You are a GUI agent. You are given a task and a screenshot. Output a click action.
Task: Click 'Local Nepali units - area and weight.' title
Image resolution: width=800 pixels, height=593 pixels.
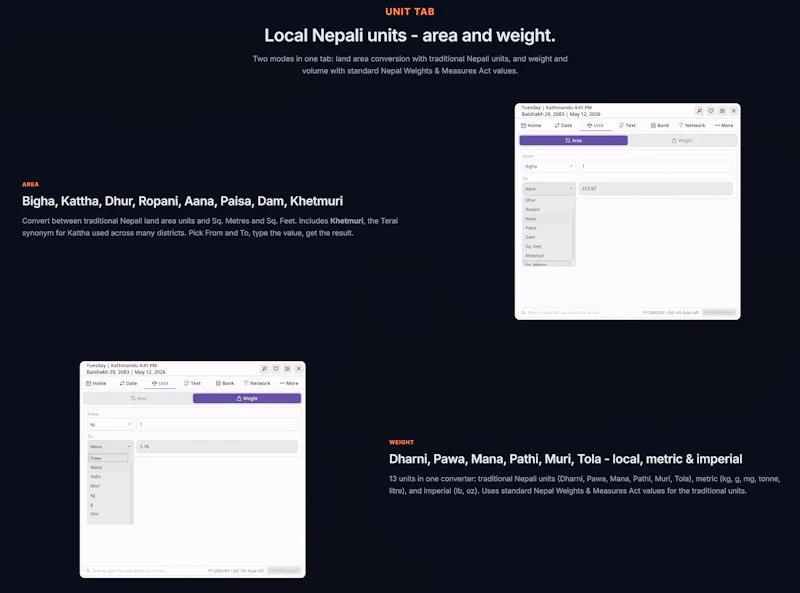(x=410, y=36)
